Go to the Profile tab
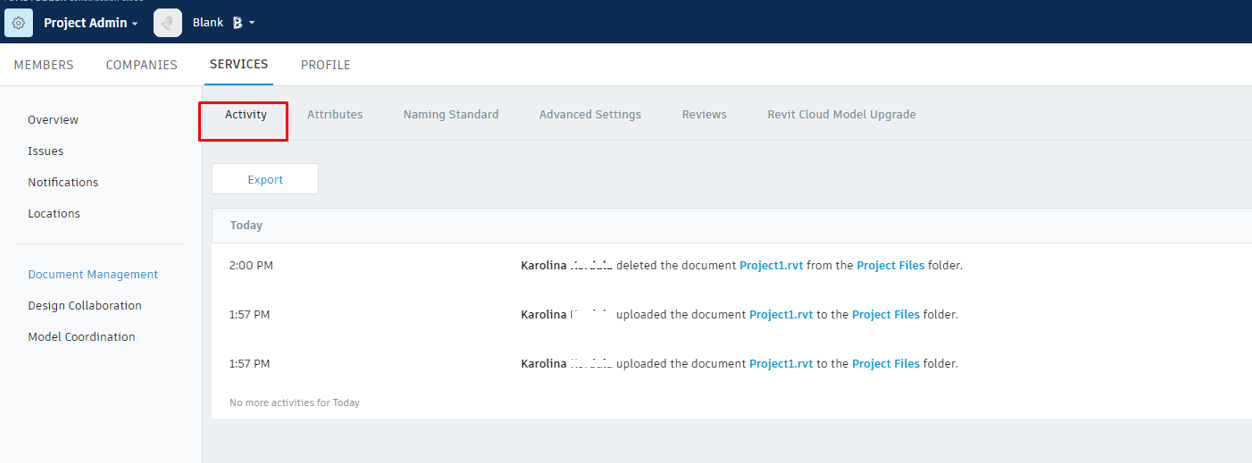 (325, 65)
